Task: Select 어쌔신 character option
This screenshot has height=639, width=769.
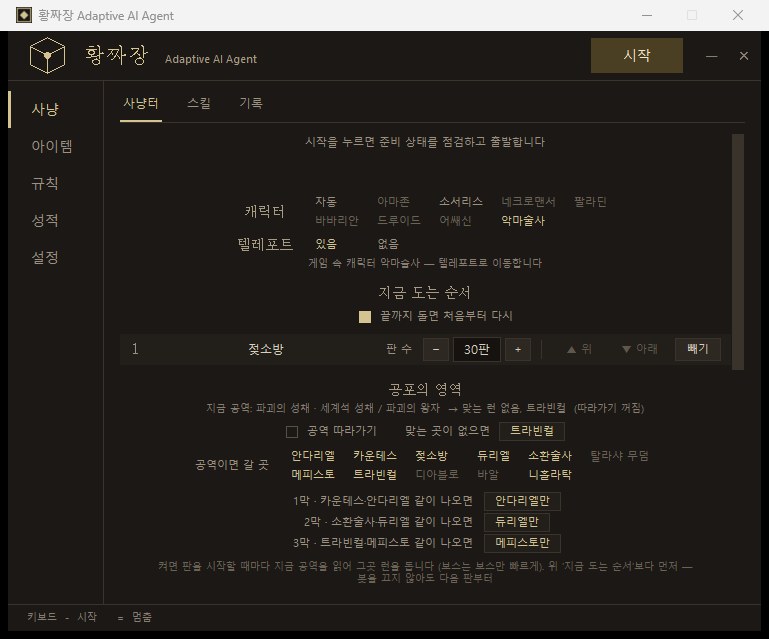Action: click(455, 221)
